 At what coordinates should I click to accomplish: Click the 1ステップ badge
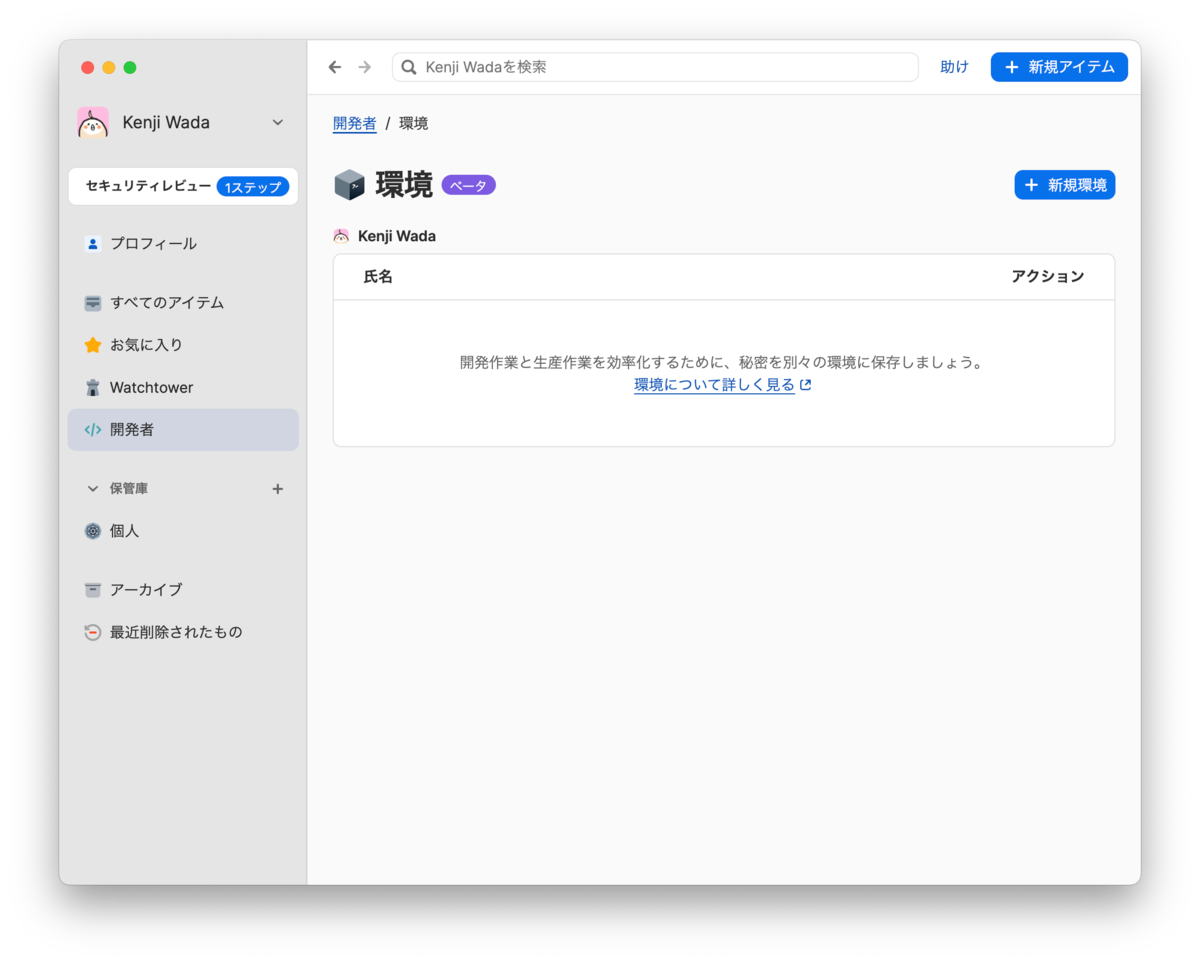pos(253,186)
